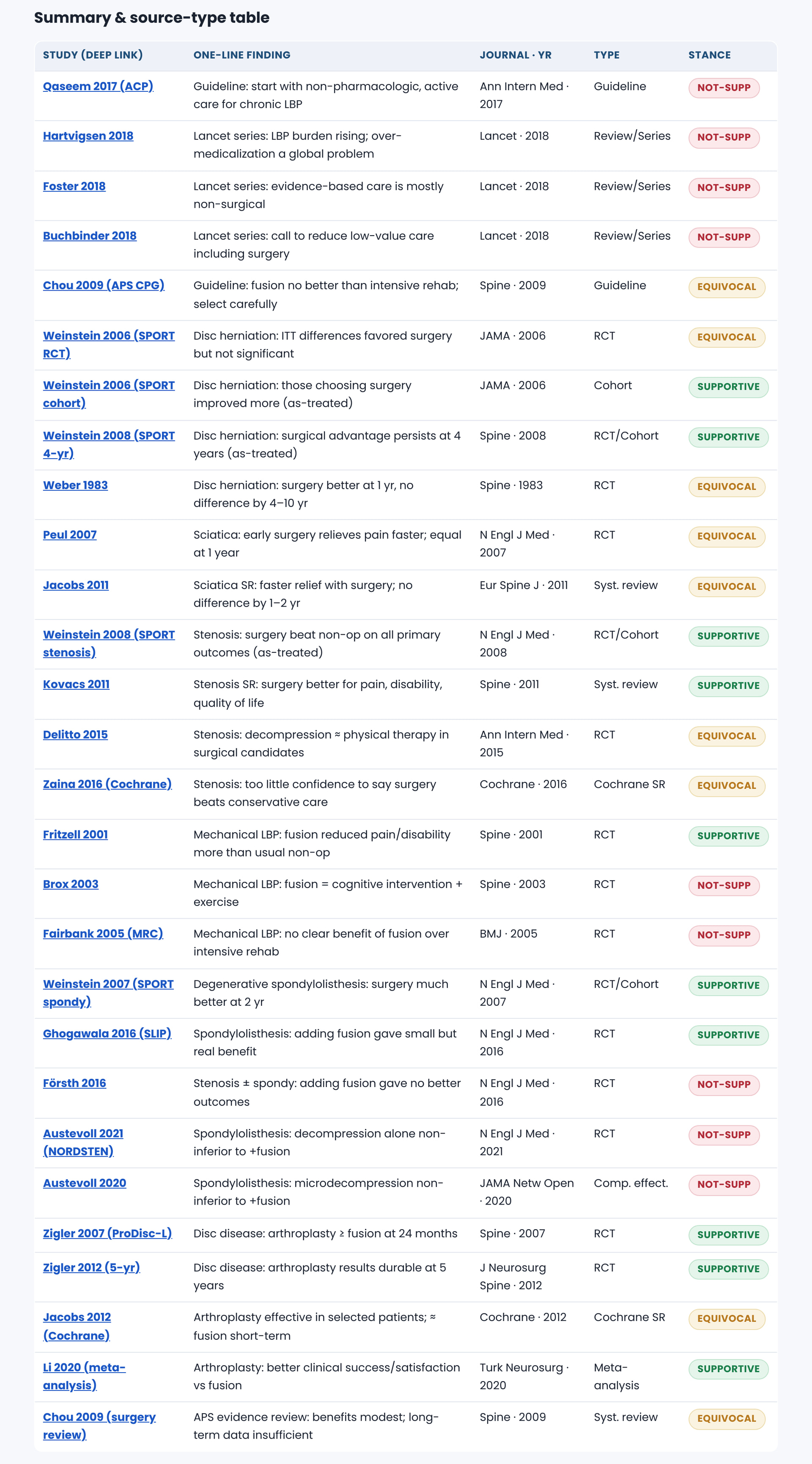Click the Weber 1983 study link
812x1464 pixels.
click(x=75, y=485)
